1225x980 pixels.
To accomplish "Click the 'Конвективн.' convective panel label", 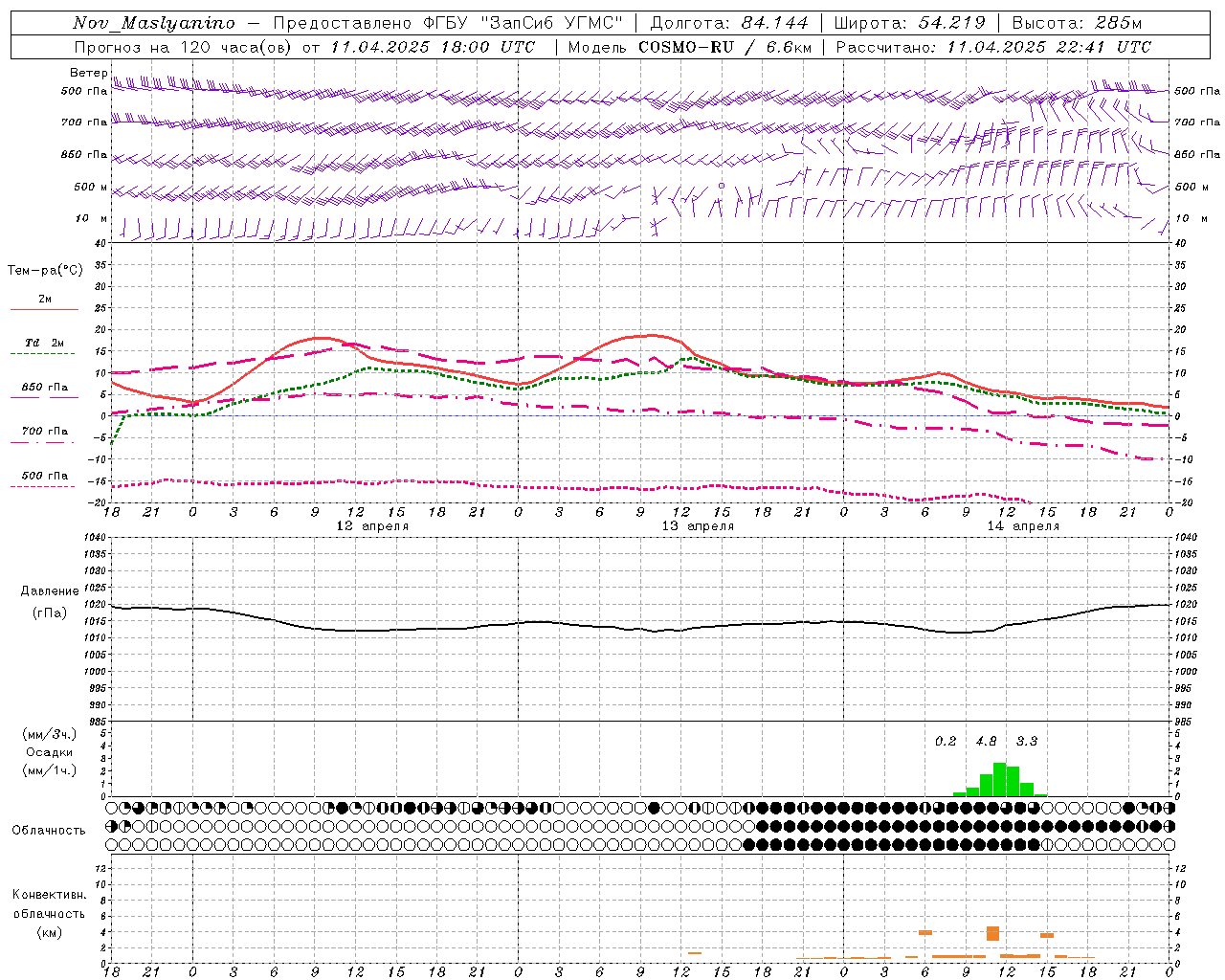I will (50, 895).
